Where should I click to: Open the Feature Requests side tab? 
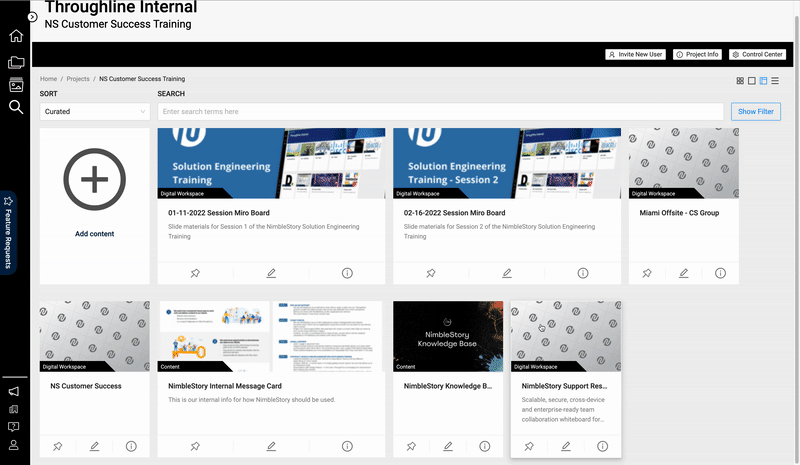pyautogui.click(x=9, y=231)
